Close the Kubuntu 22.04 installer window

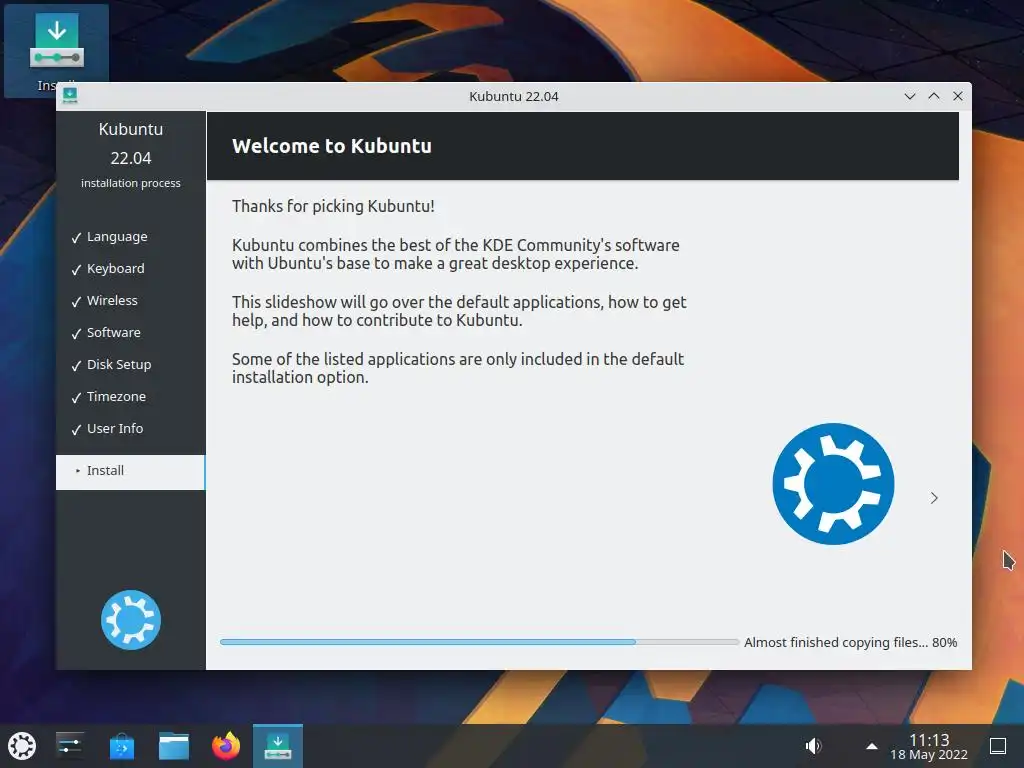click(958, 96)
